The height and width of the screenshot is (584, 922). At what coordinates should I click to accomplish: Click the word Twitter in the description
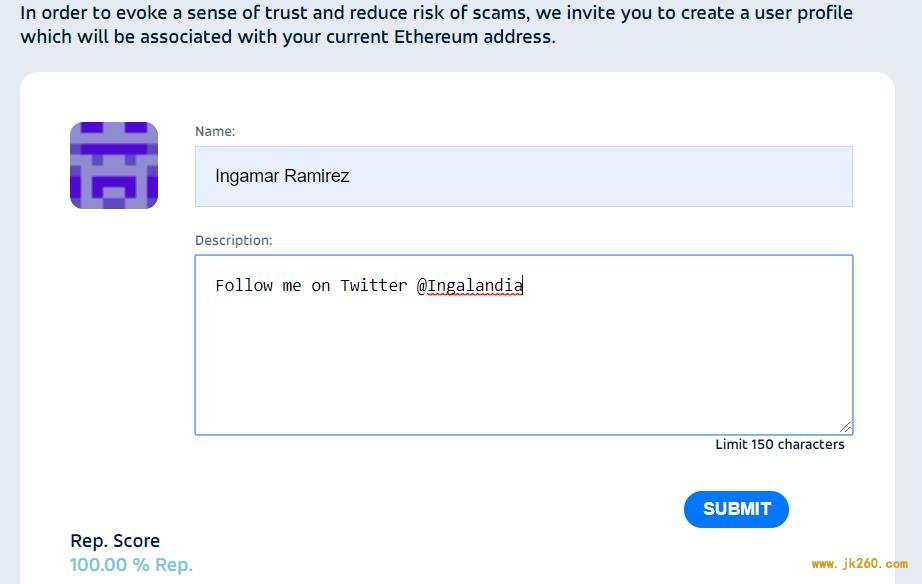tap(373, 286)
